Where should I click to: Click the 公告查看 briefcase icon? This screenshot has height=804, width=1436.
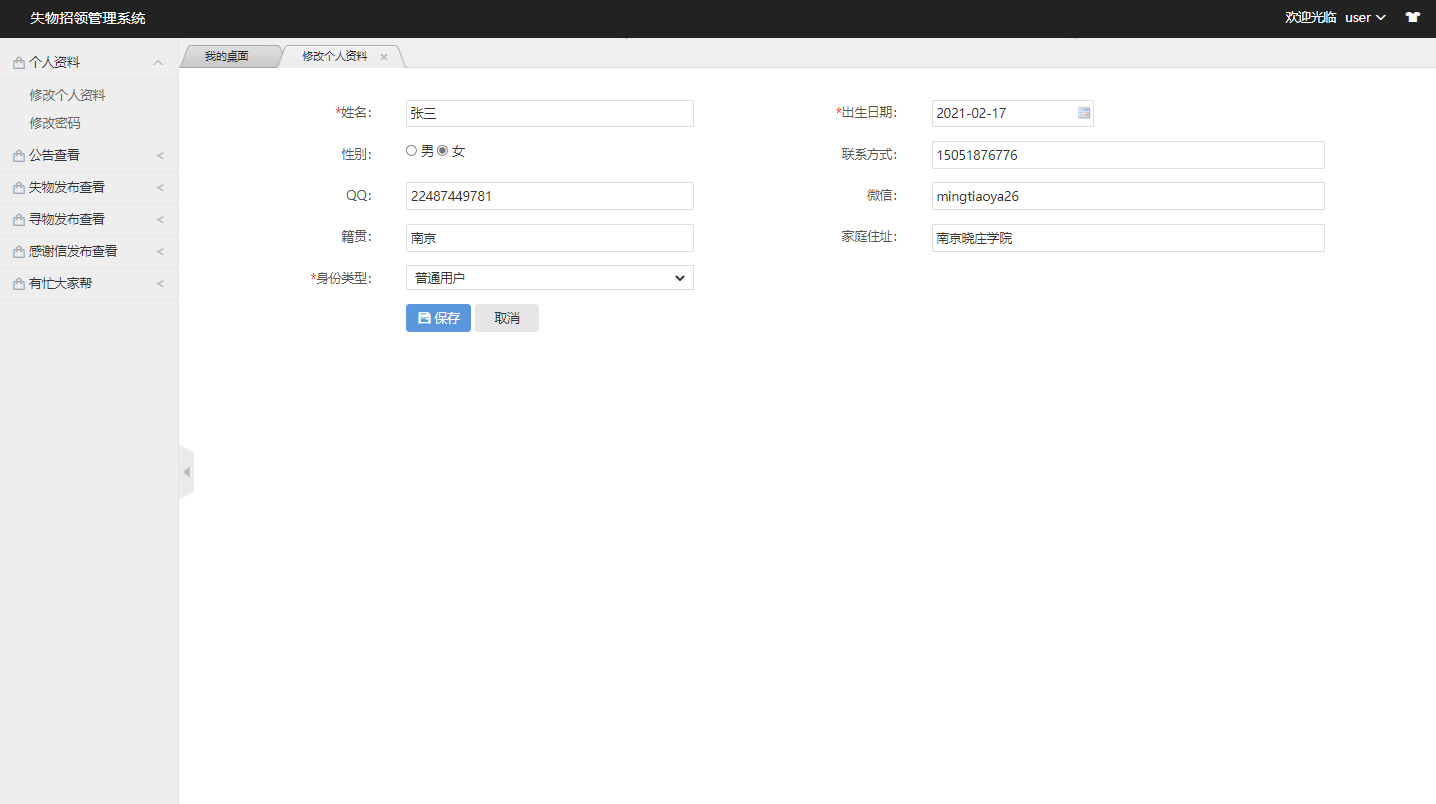pos(17,155)
